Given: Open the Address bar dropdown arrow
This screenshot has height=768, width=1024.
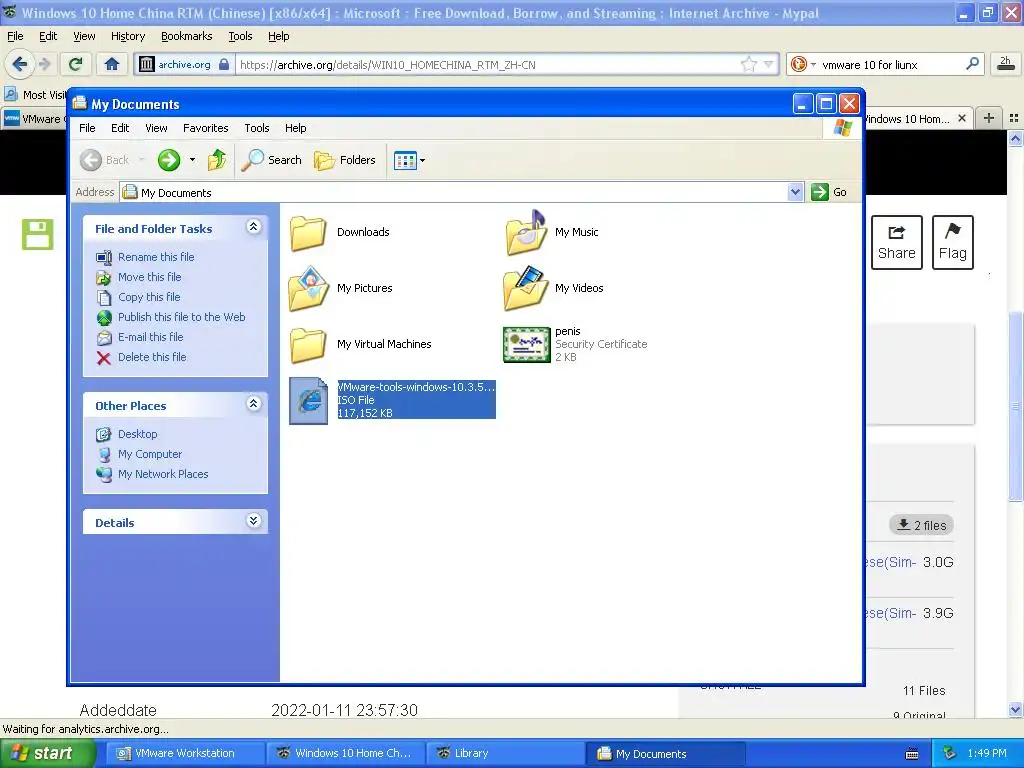Looking at the screenshot, I should 795,192.
